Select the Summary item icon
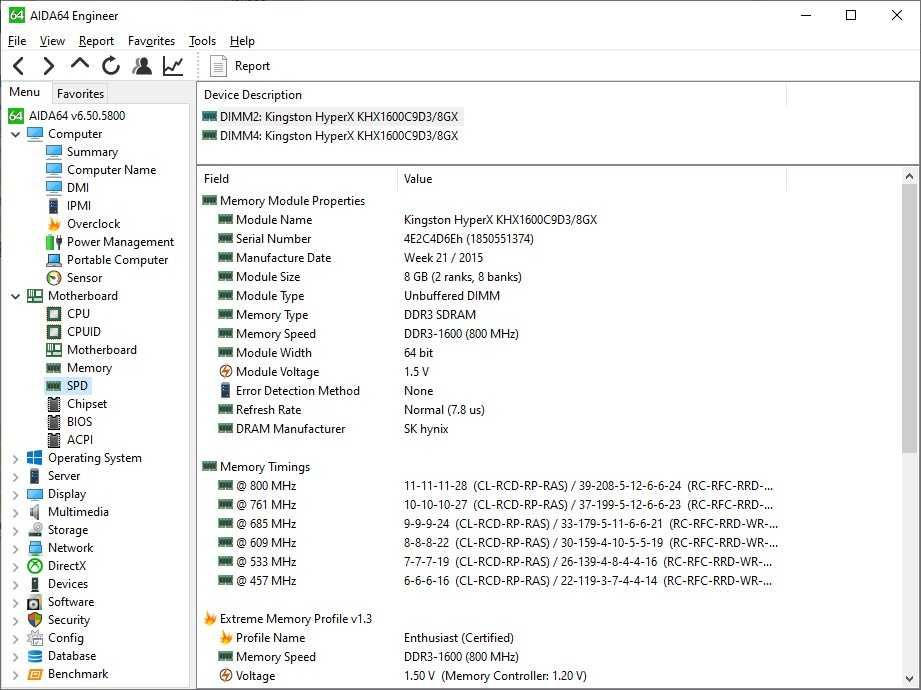Screen dimensions: 921x690 coord(54,152)
